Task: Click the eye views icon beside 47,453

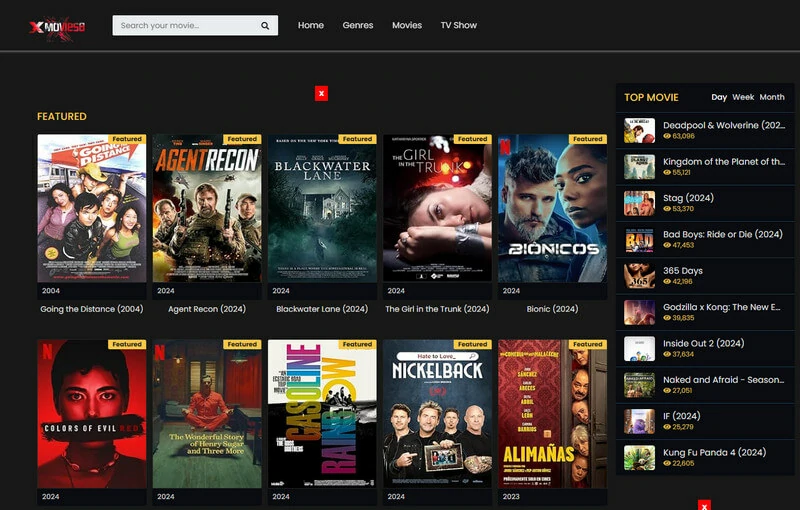Action: point(667,245)
